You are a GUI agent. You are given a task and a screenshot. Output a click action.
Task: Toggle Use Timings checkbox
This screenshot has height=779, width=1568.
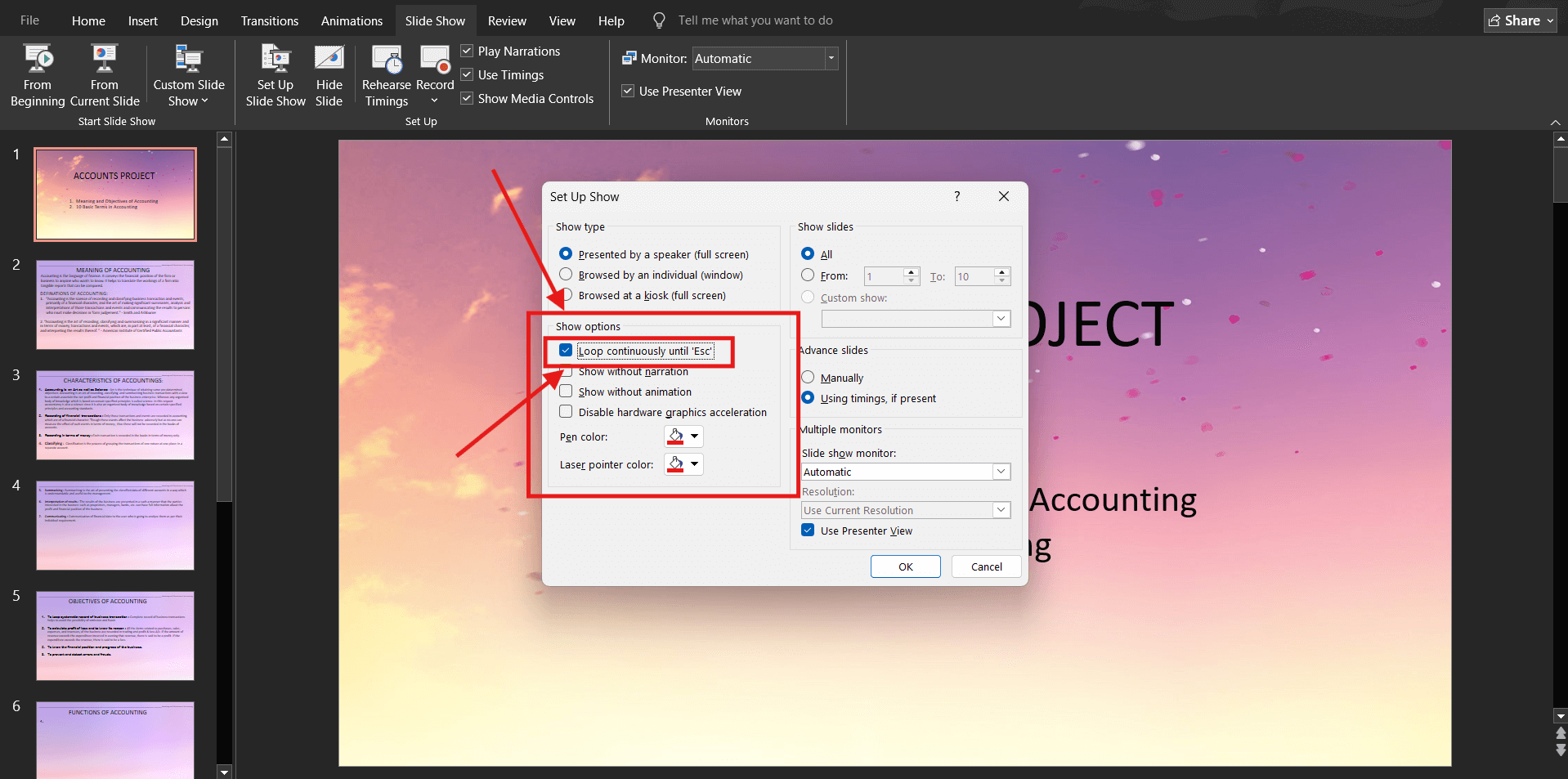pyautogui.click(x=467, y=74)
